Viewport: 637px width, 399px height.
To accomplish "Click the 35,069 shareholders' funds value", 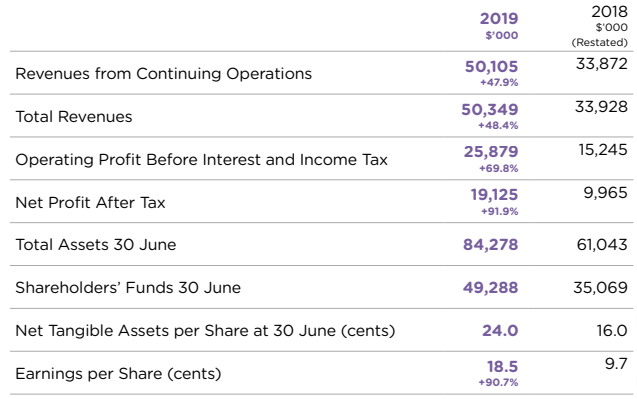I will point(600,288).
